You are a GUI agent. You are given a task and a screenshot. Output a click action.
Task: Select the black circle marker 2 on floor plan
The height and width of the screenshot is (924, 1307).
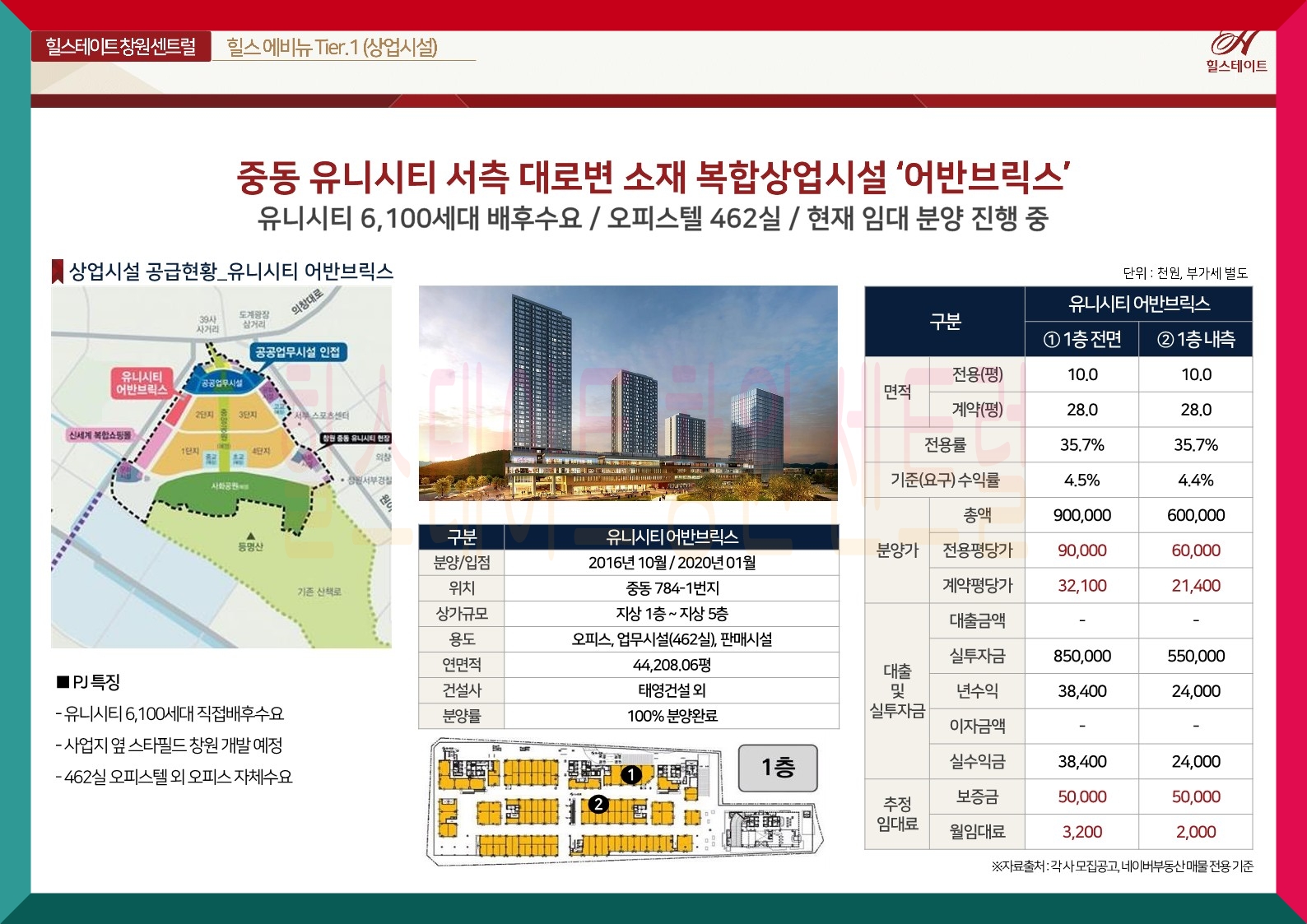tap(598, 804)
